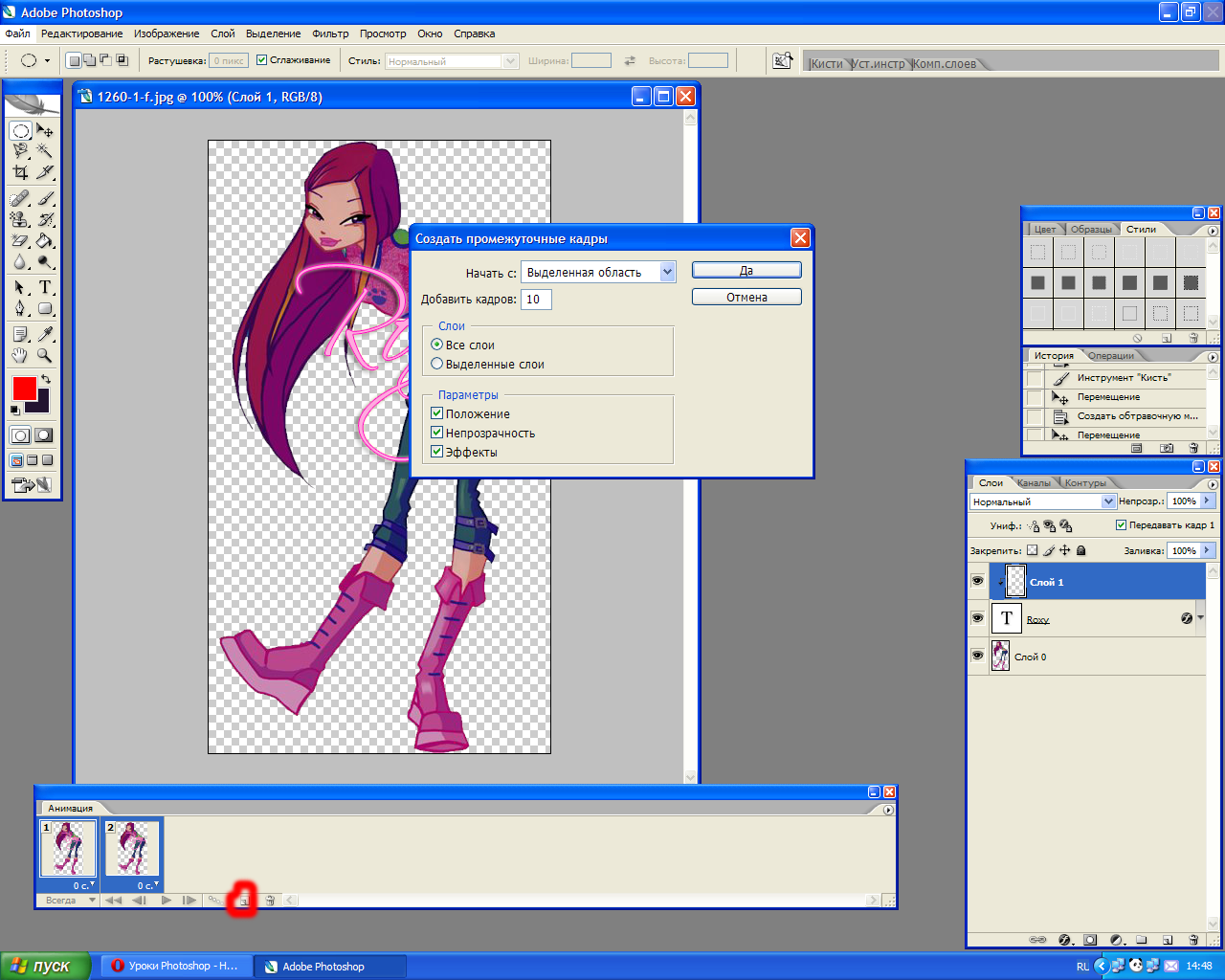Select the Healing Brush tool
This screenshot has height=980, width=1225.
20,198
